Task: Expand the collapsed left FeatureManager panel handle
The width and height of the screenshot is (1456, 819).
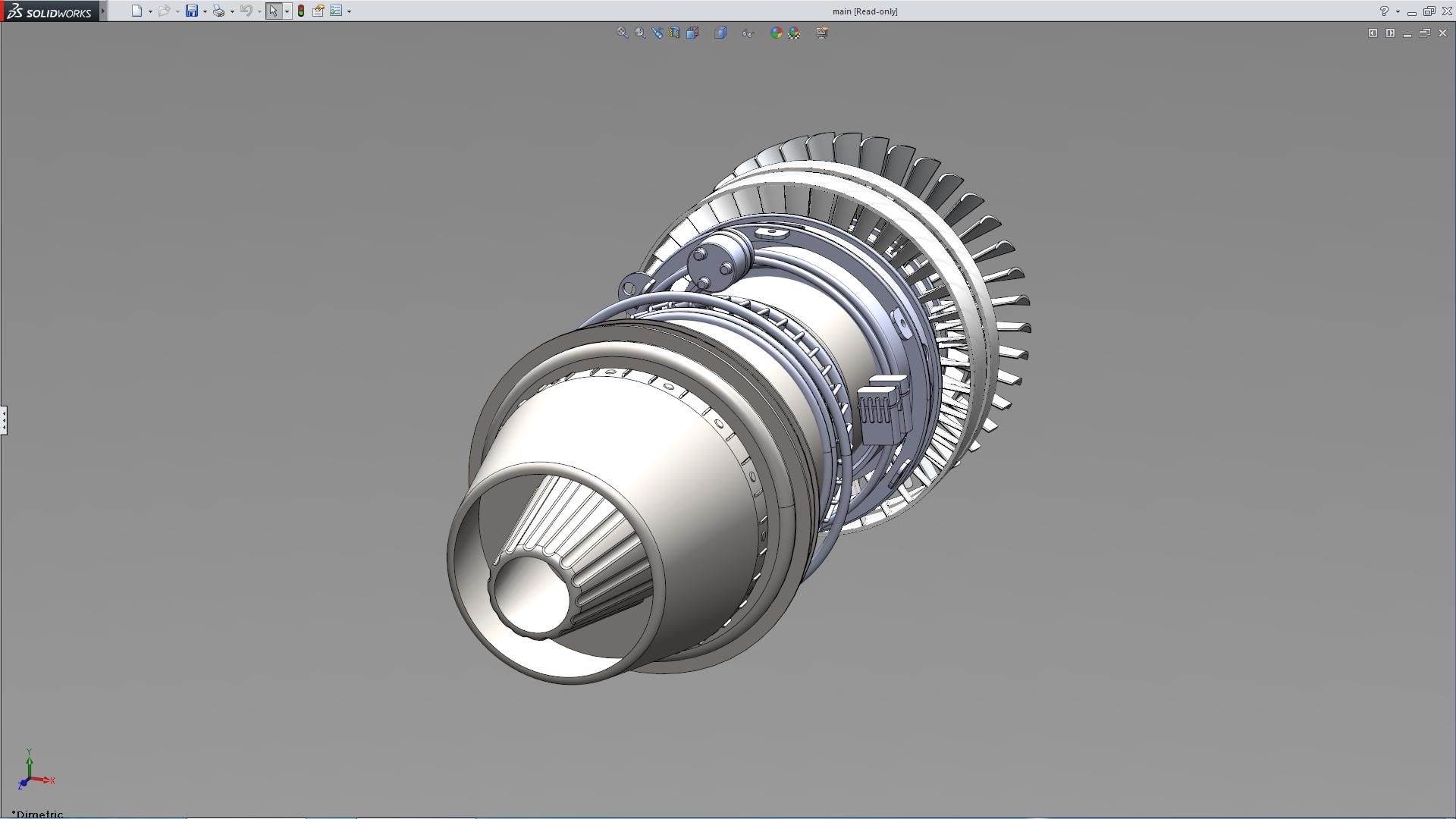Action: [4, 419]
